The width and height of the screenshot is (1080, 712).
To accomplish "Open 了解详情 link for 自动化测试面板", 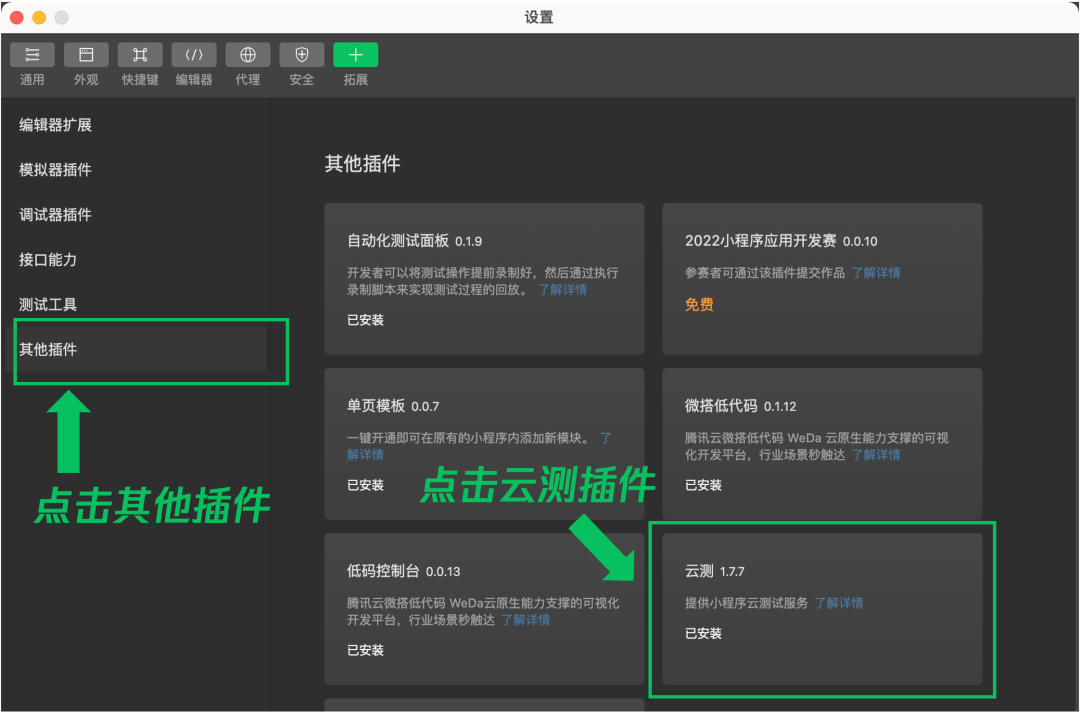I will 563,290.
